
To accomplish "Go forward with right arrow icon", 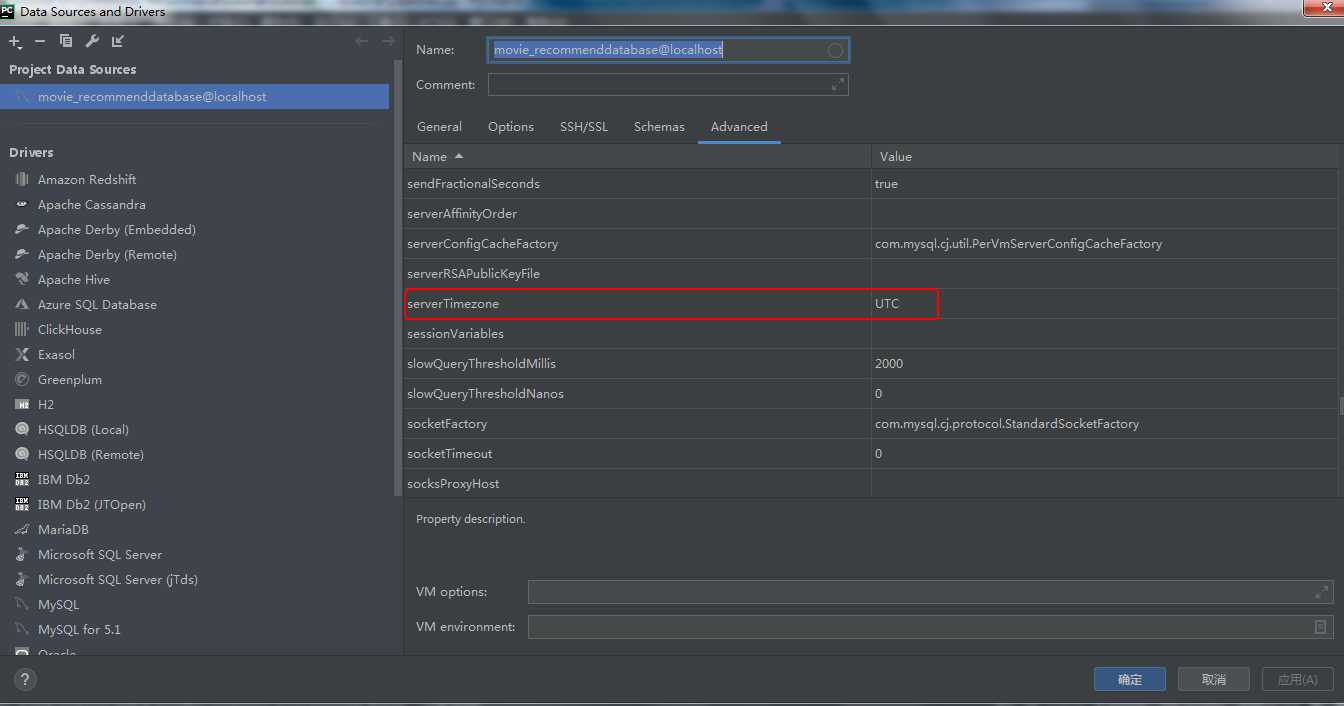I will tap(388, 41).
